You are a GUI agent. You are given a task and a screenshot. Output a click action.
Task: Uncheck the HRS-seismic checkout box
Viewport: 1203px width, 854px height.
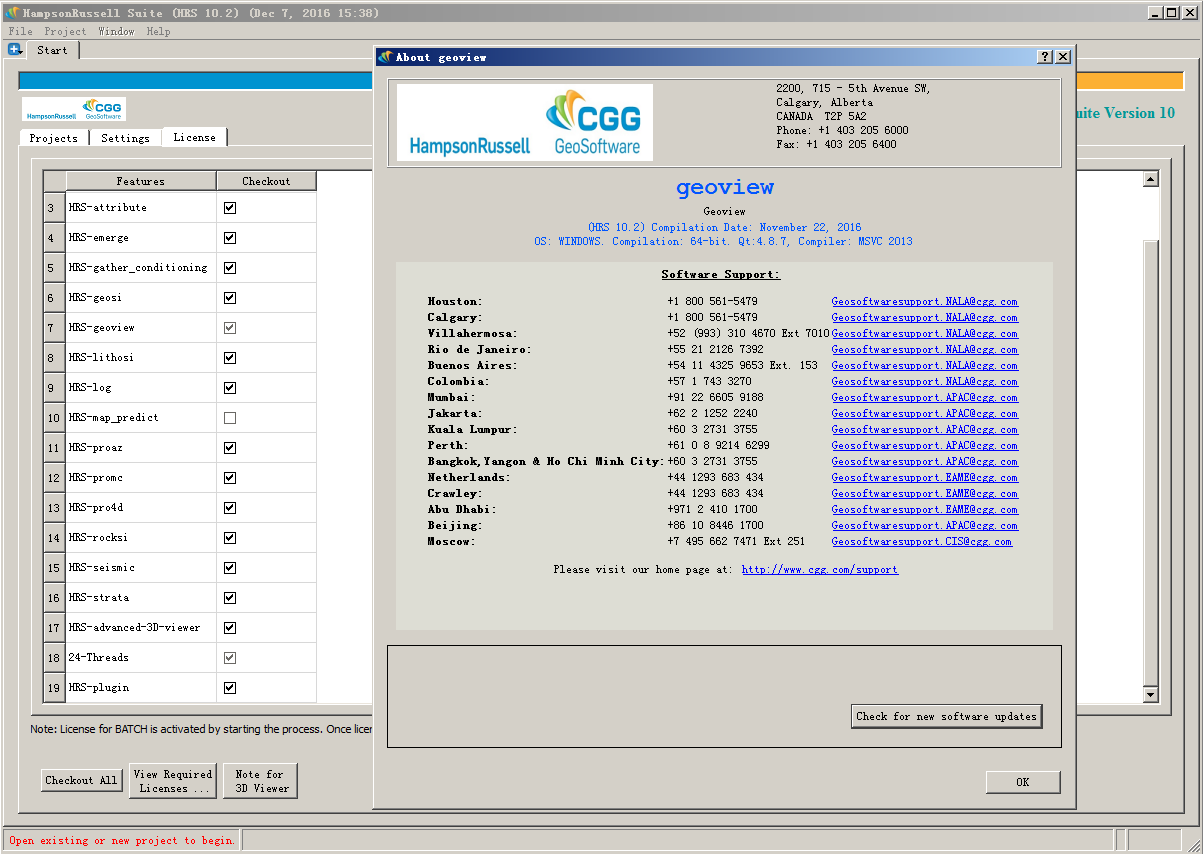[x=230, y=568]
